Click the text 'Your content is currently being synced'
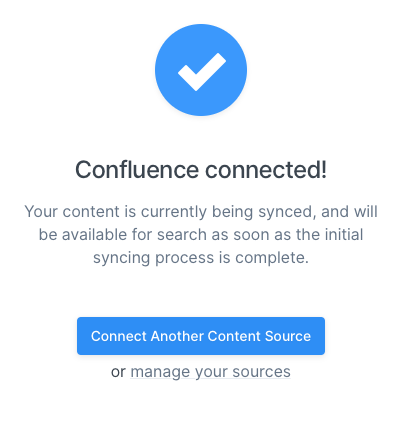The height and width of the screenshot is (421, 409). [168, 212]
